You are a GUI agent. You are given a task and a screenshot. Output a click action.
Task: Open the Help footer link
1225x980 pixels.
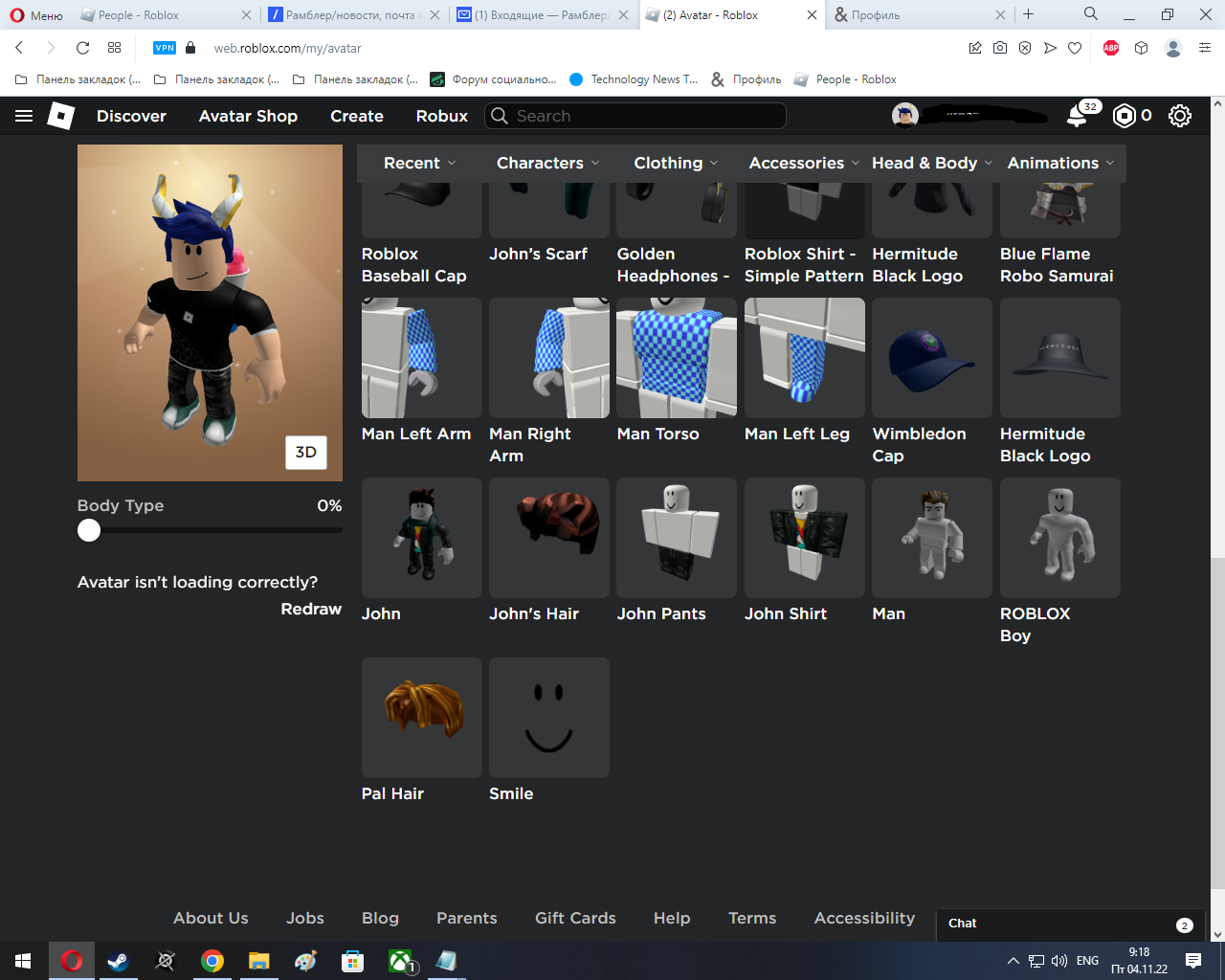click(x=672, y=918)
